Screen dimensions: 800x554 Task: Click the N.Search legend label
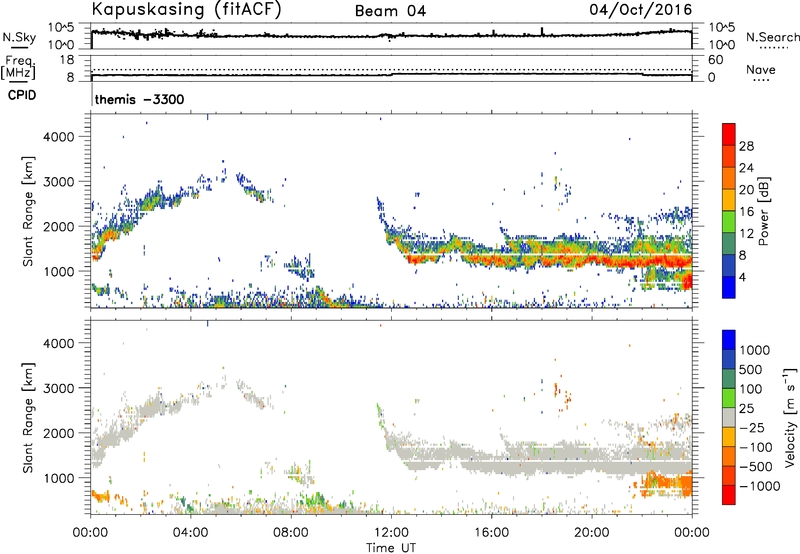pyautogui.click(x=772, y=37)
